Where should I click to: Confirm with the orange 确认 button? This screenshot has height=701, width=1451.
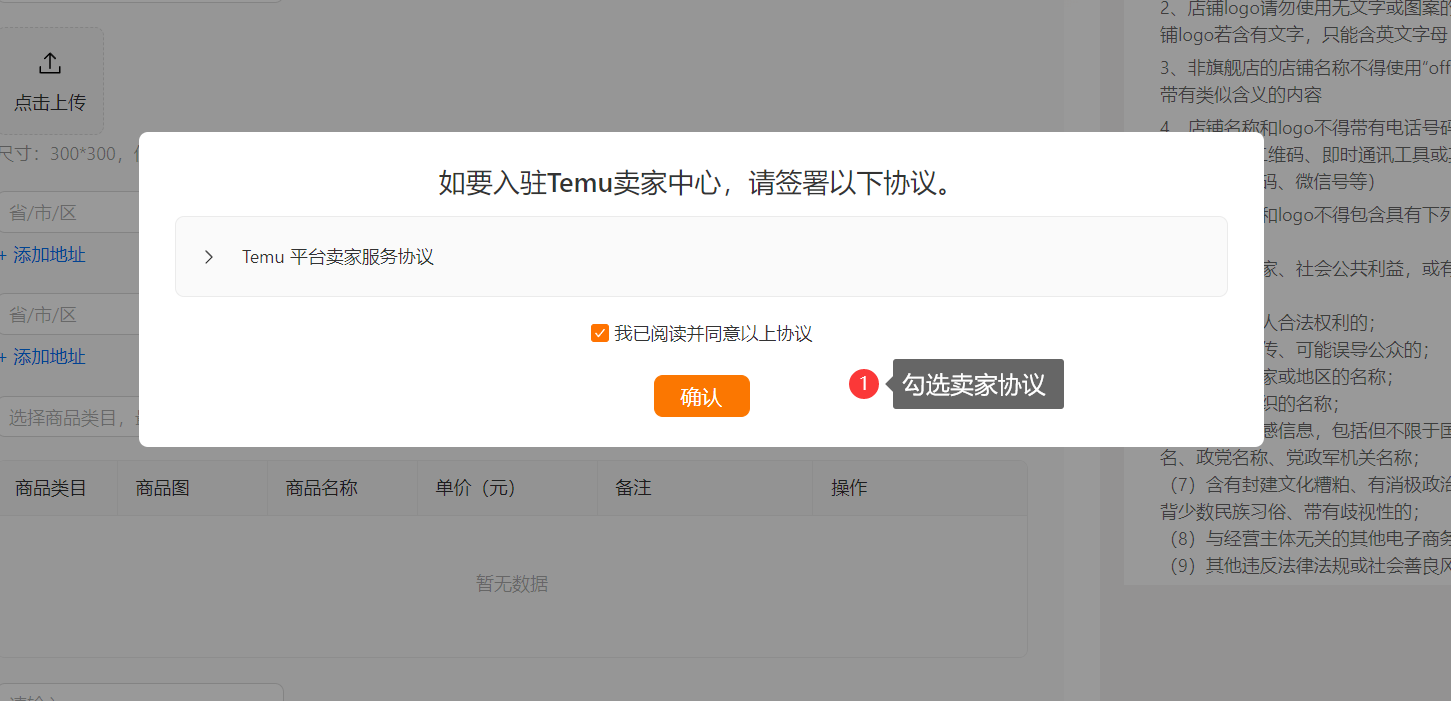pyautogui.click(x=702, y=396)
